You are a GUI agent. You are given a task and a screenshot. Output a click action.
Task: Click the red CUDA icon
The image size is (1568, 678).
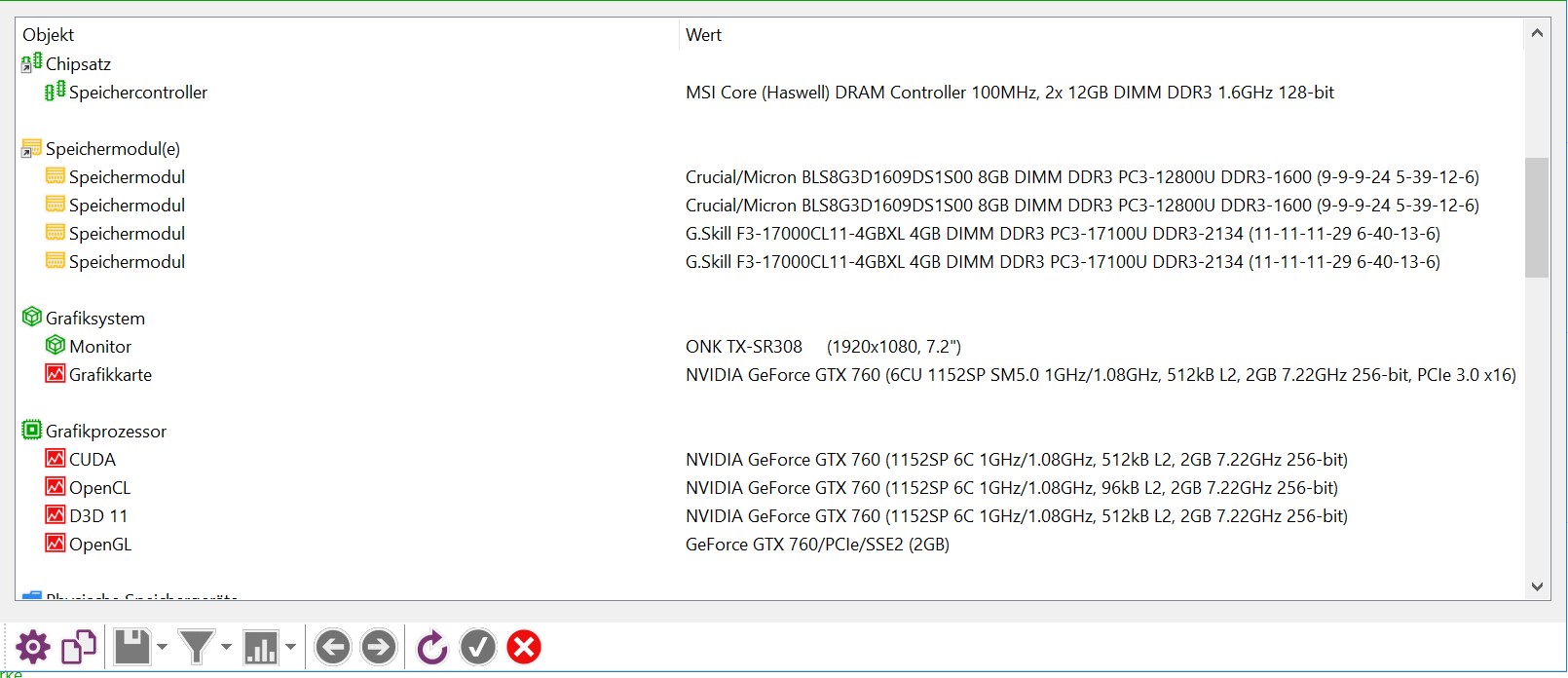[56, 459]
